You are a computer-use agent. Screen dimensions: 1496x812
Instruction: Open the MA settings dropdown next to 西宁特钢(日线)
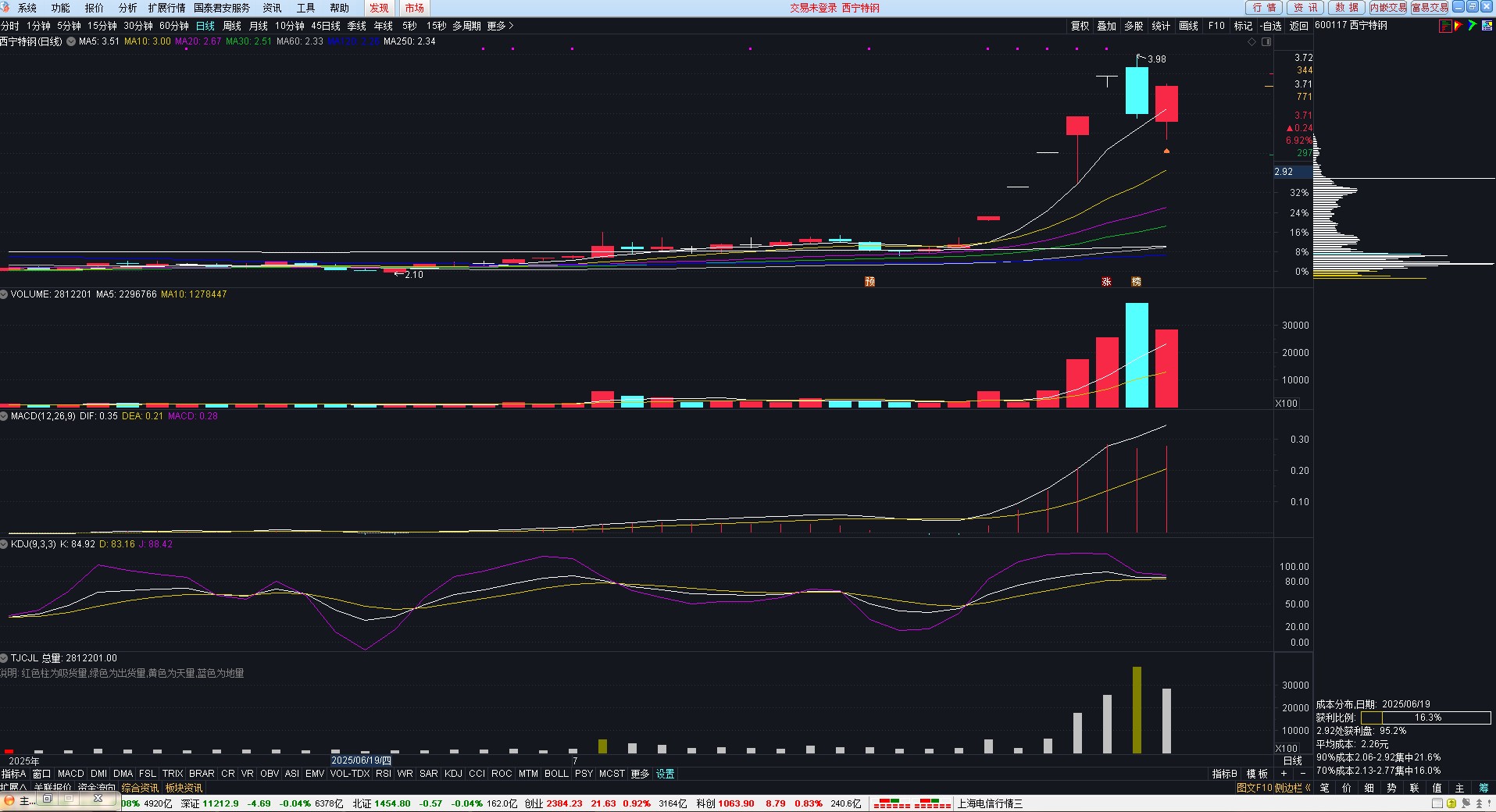(x=71, y=41)
